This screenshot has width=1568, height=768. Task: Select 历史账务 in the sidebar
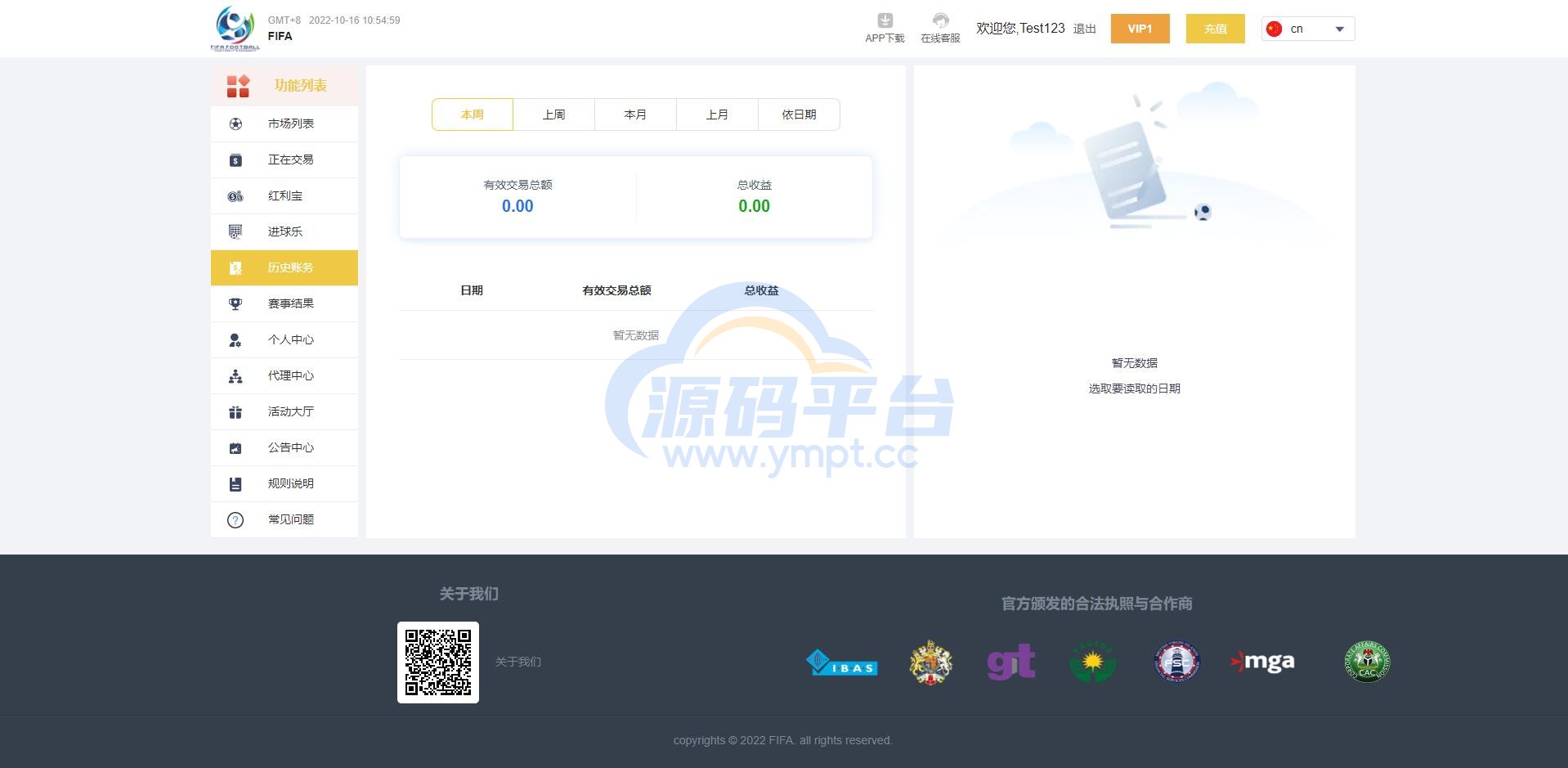[284, 268]
